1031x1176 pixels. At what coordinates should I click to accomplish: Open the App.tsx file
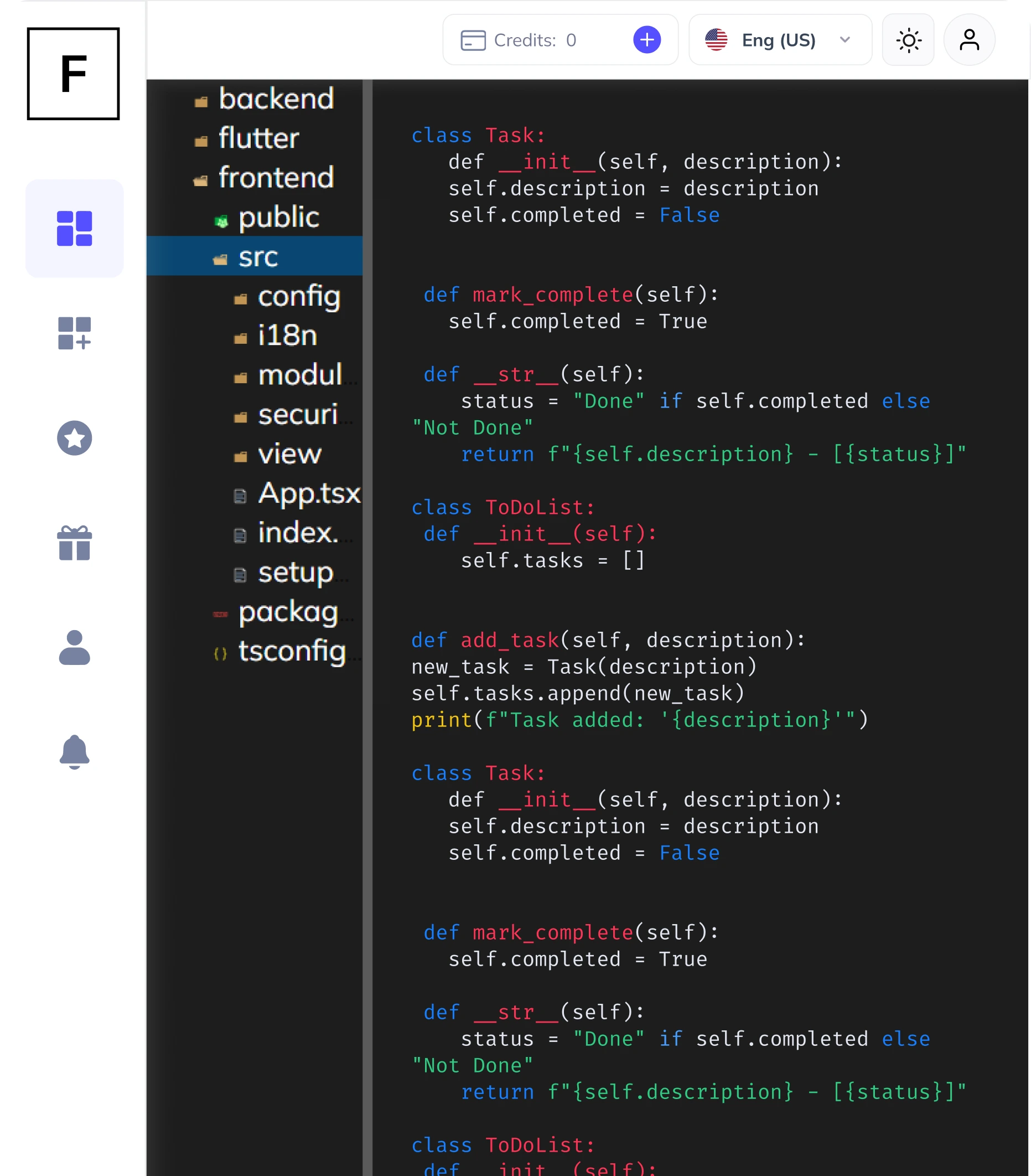coord(308,494)
